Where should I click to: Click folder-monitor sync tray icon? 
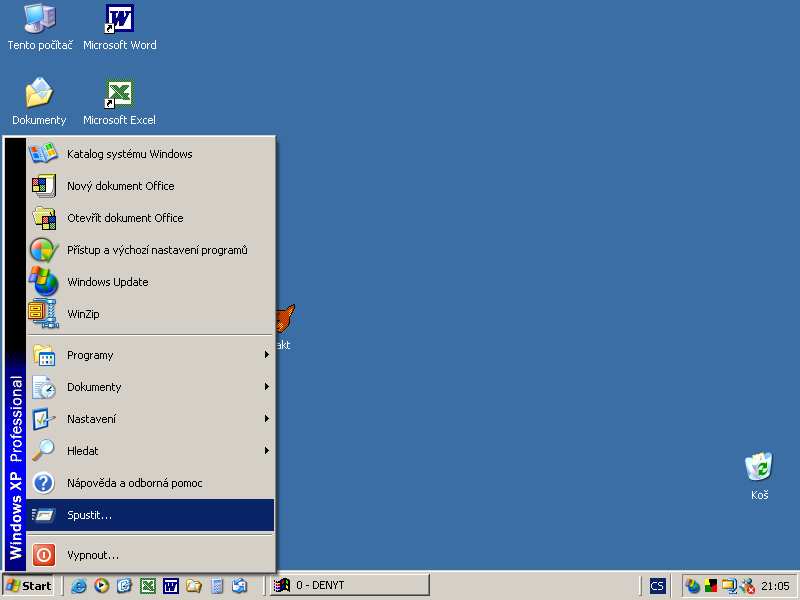coord(729,585)
